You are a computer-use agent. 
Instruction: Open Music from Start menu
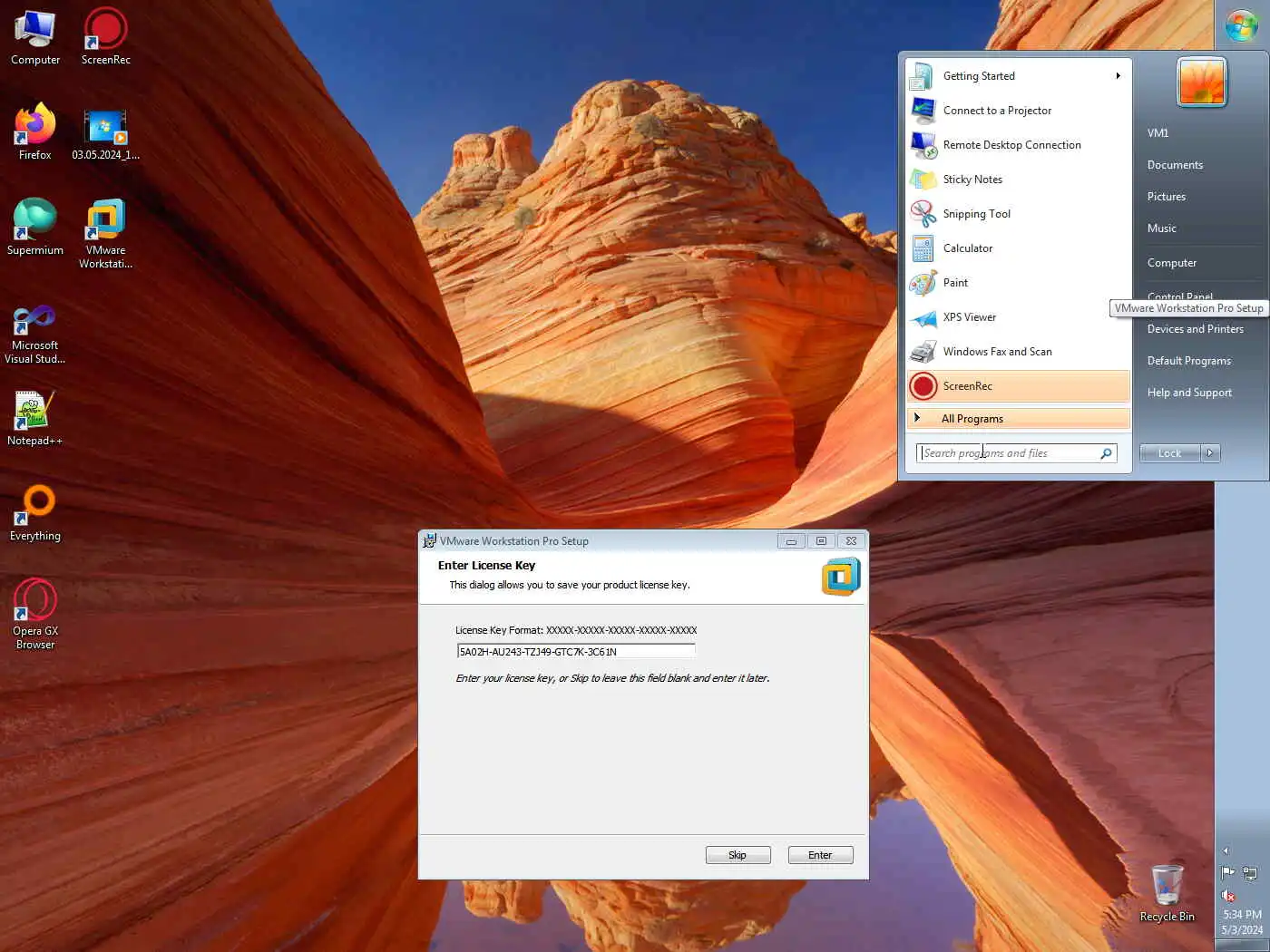click(1161, 228)
